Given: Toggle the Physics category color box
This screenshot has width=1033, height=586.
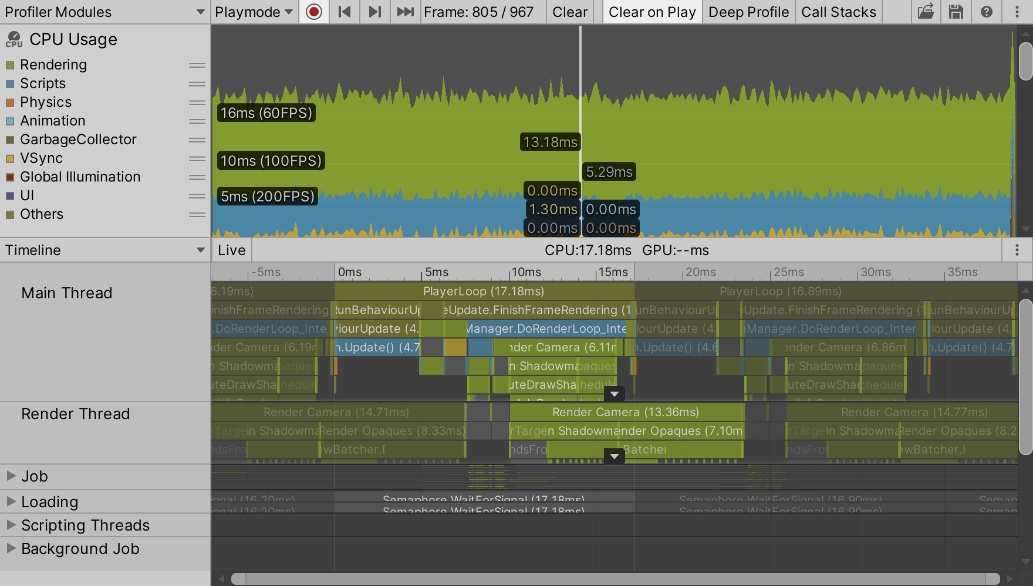Looking at the screenshot, I should [10, 103].
